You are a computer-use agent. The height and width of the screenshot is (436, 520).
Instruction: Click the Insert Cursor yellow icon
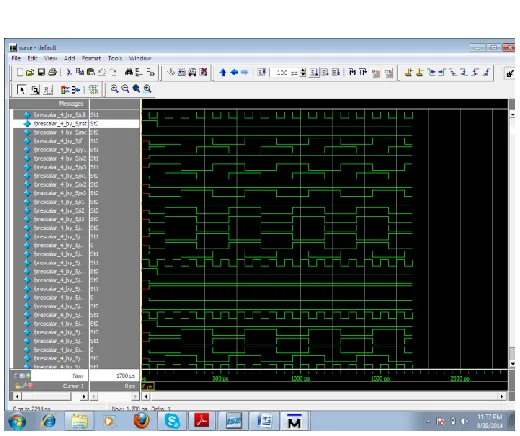pyautogui.click(x=408, y=72)
